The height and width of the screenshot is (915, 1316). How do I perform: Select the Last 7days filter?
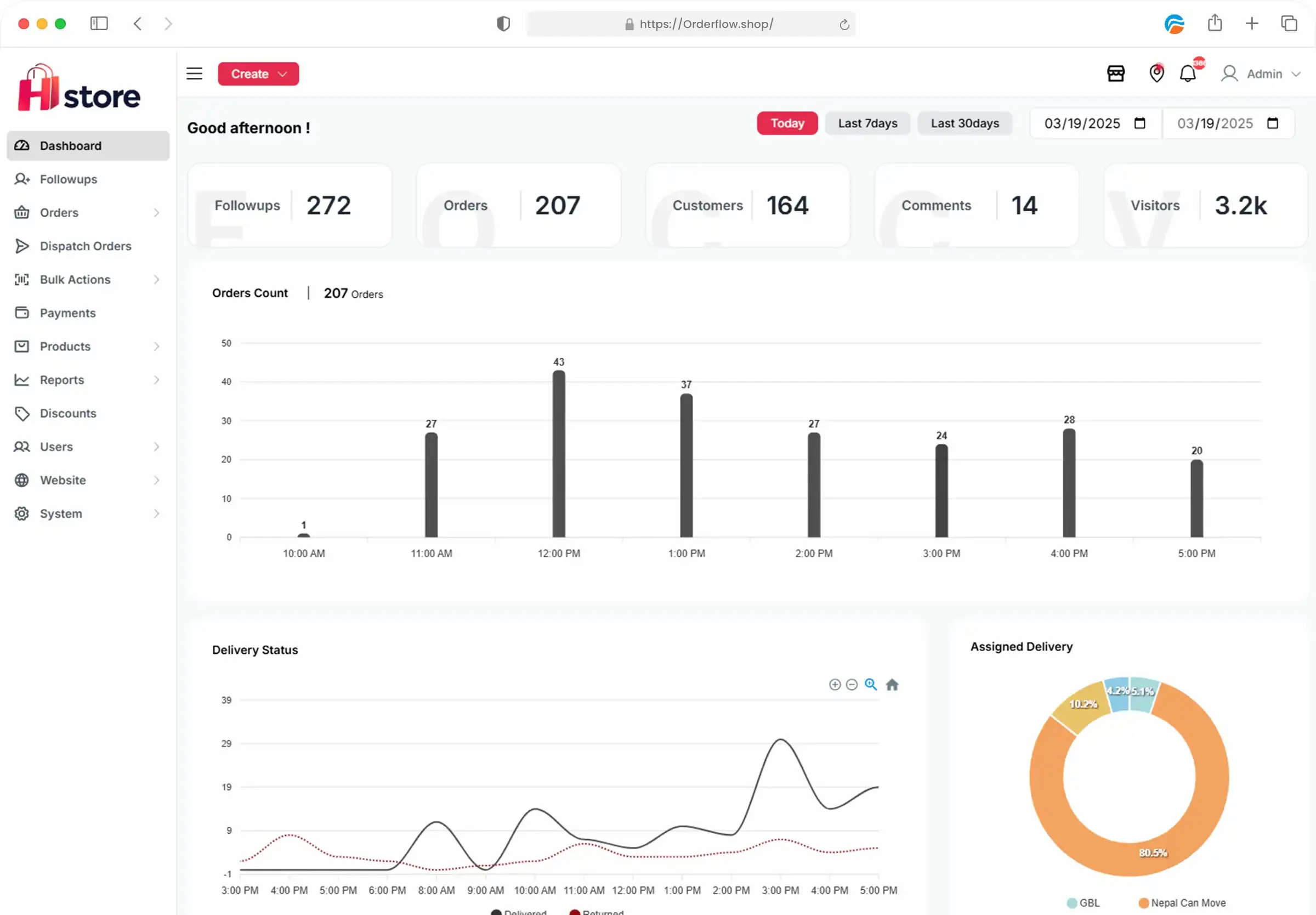point(867,123)
